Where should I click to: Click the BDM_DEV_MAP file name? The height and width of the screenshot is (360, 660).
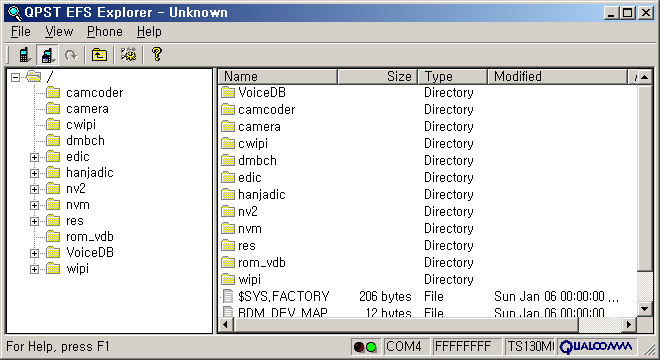283,313
